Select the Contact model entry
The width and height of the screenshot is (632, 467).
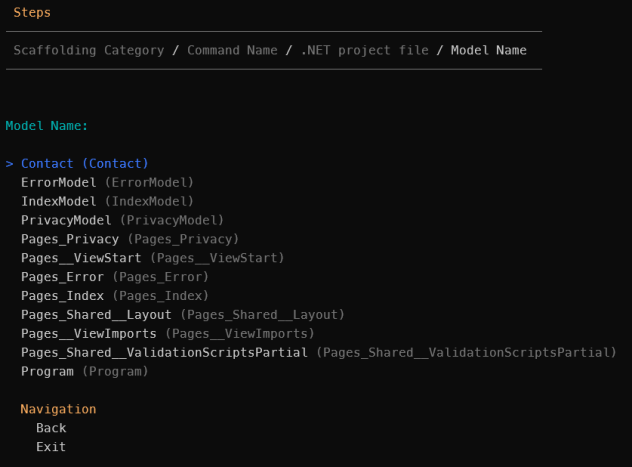(x=84, y=163)
